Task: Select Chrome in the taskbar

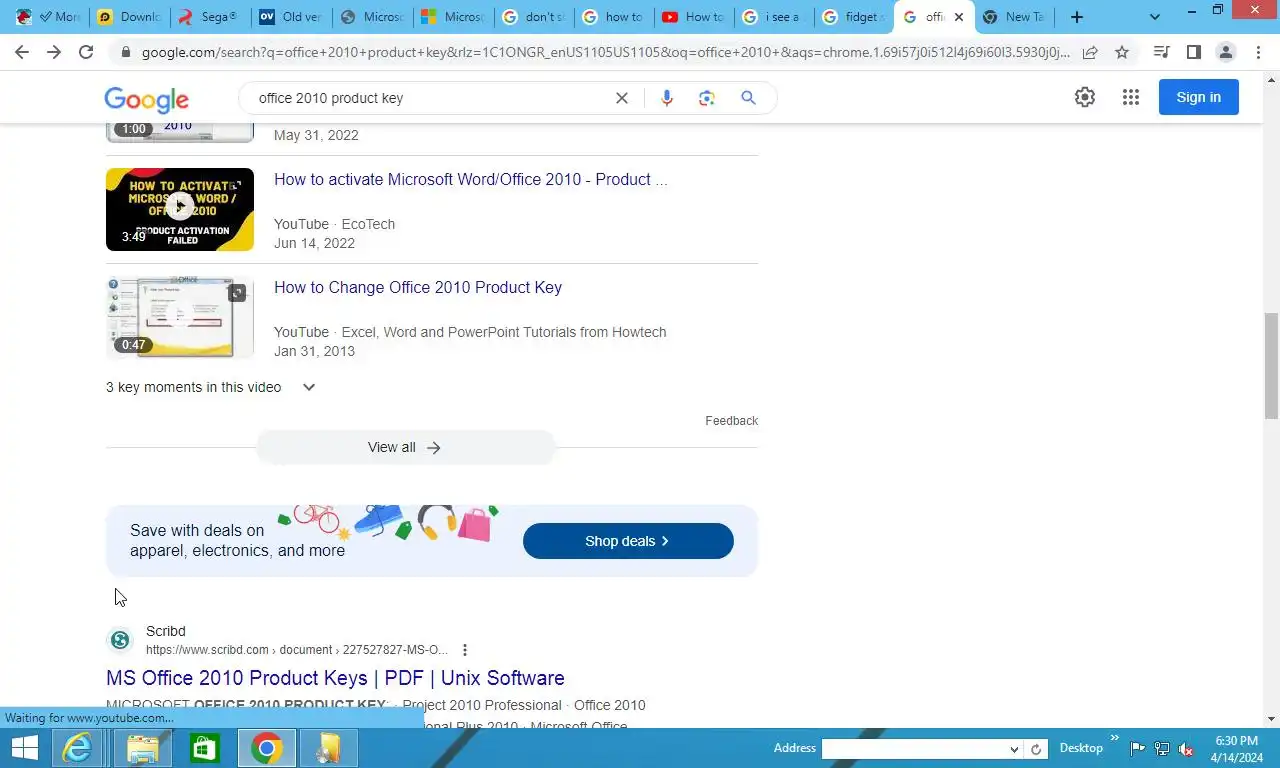Action: click(267, 748)
